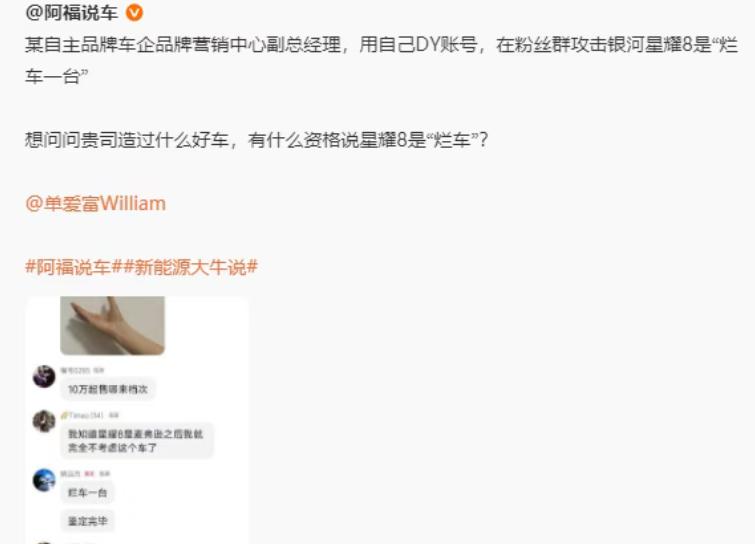This screenshot has height=544, width=755.
Task: Open the brown avatar beside Timao comment
Action: [x=44, y=421]
